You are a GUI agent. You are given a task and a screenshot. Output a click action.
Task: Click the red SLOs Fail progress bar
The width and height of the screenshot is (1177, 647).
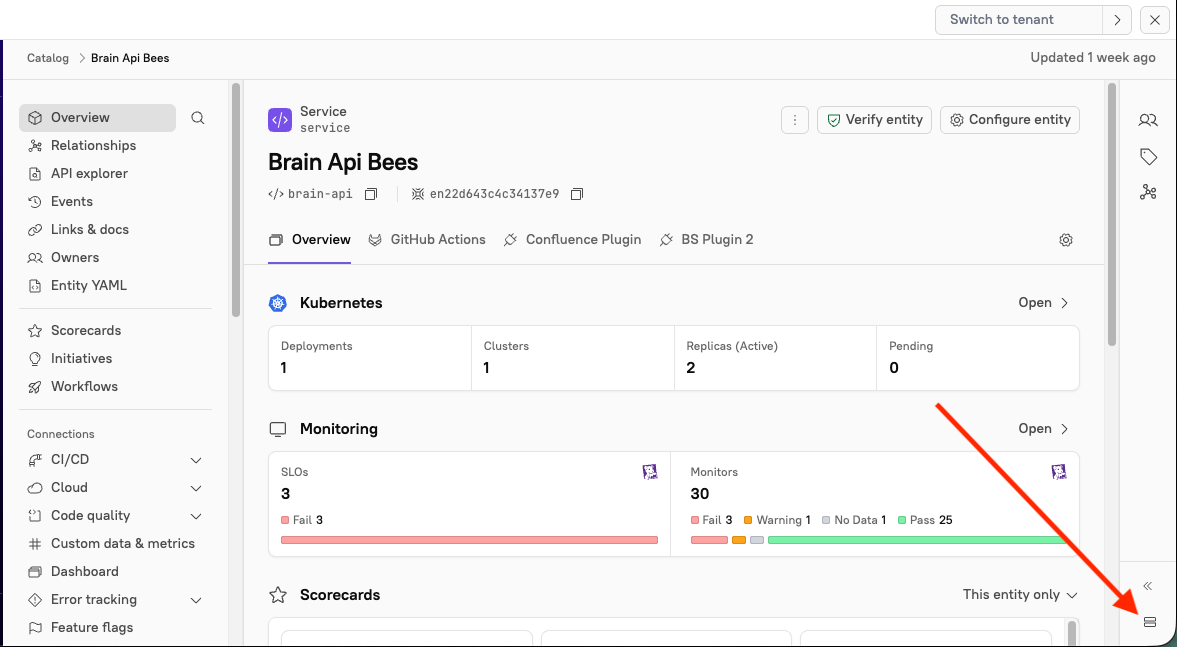click(469, 540)
